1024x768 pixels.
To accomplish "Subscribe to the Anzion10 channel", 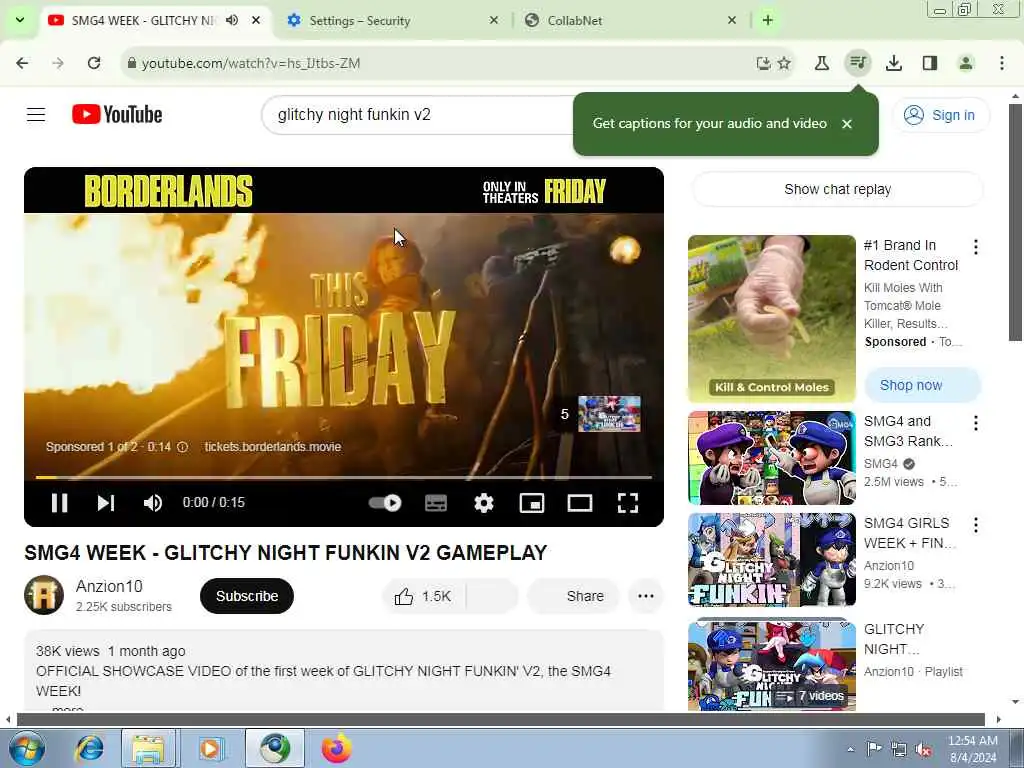I will 247,596.
